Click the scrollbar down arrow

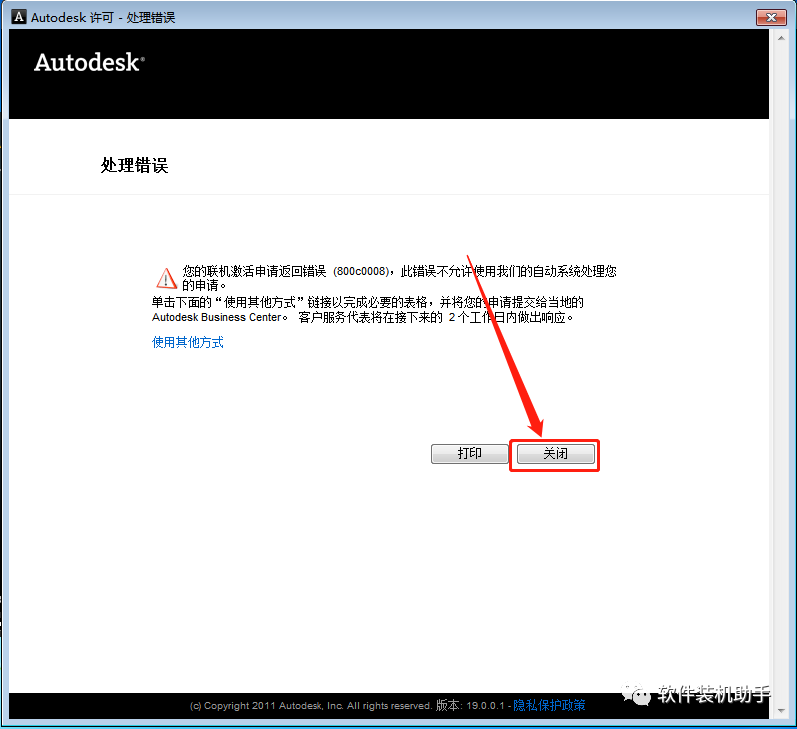point(781,710)
